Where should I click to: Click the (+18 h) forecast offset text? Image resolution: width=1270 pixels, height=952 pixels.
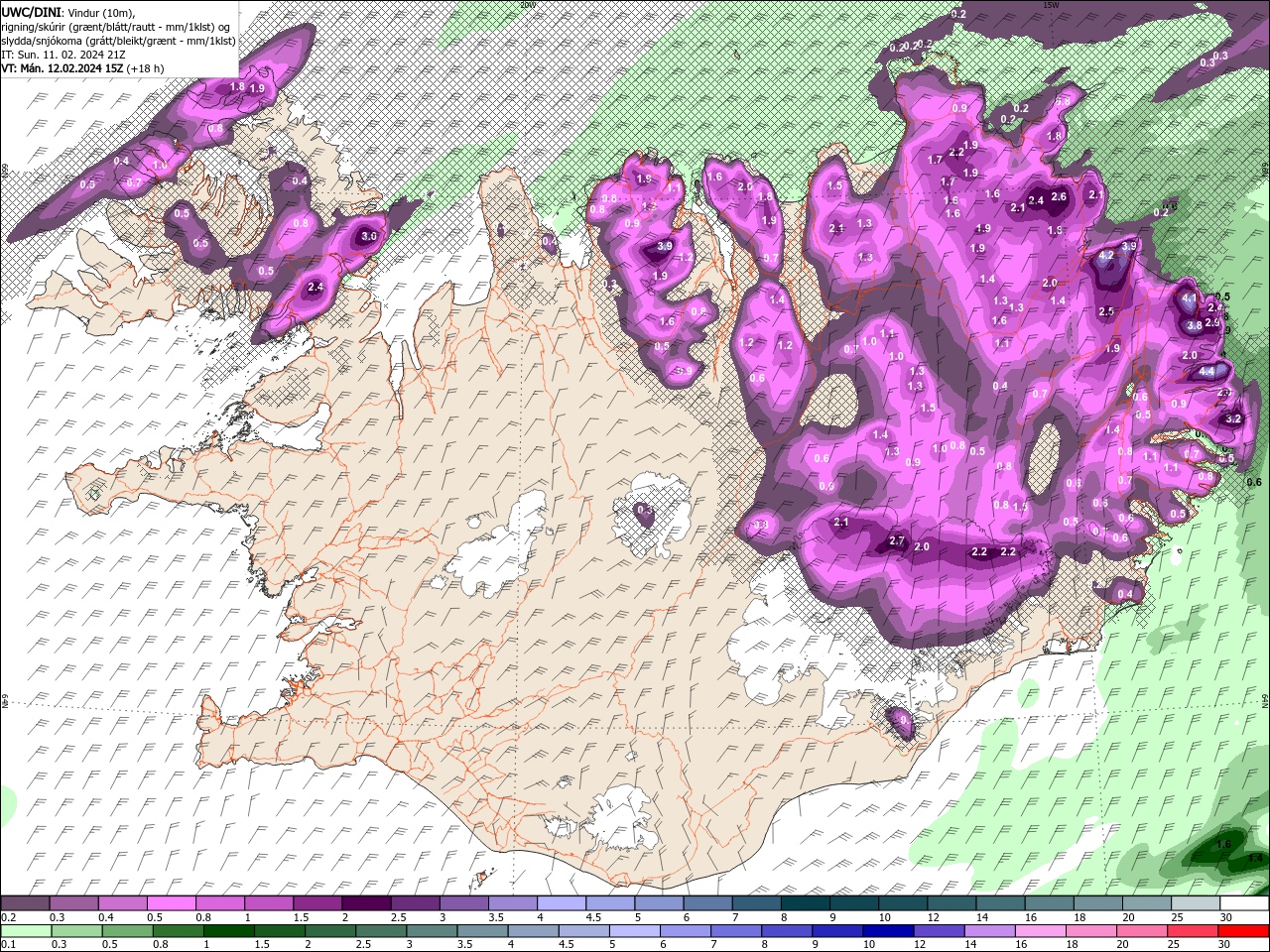[146, 68]
